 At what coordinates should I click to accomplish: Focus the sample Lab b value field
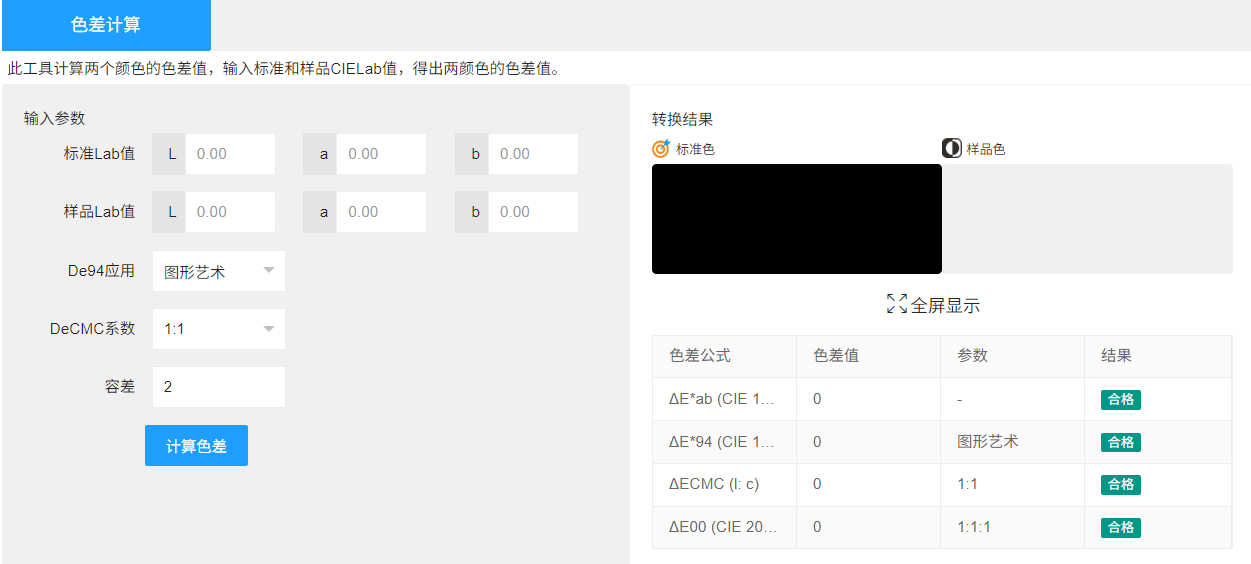532,212
